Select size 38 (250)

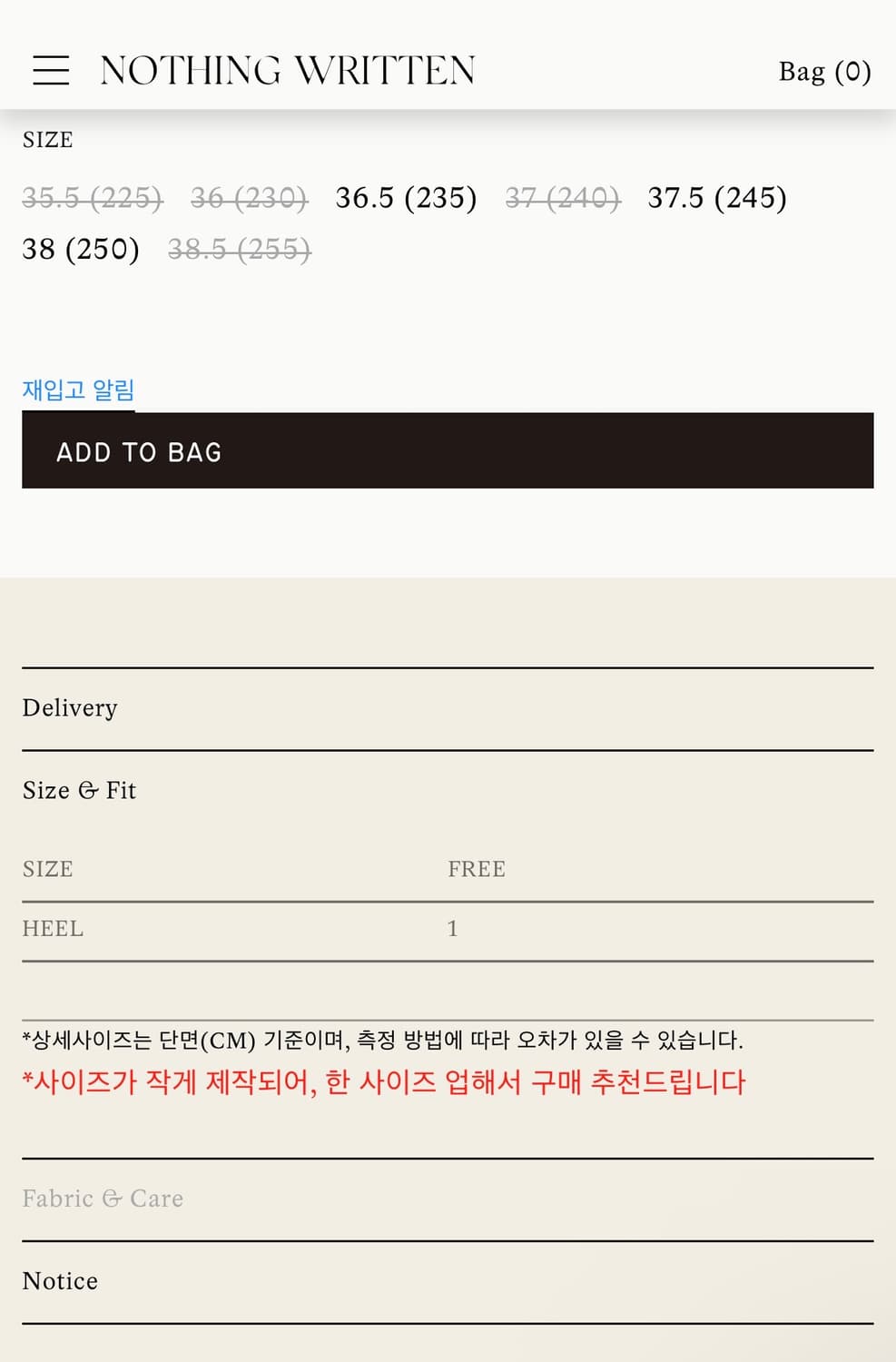(x=81, y=250)
